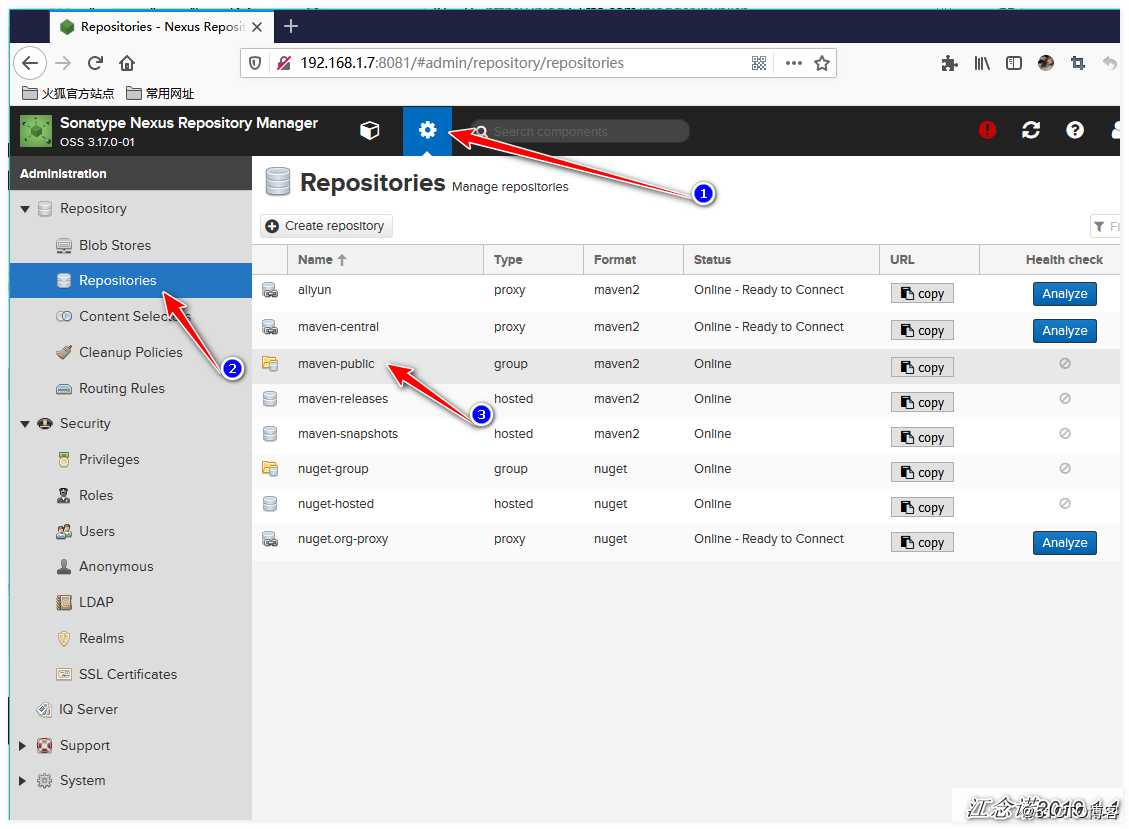Screen dimensions: 1129x829
Task: Analyze the maven-central repository health
Action: tap(1065, 331)
